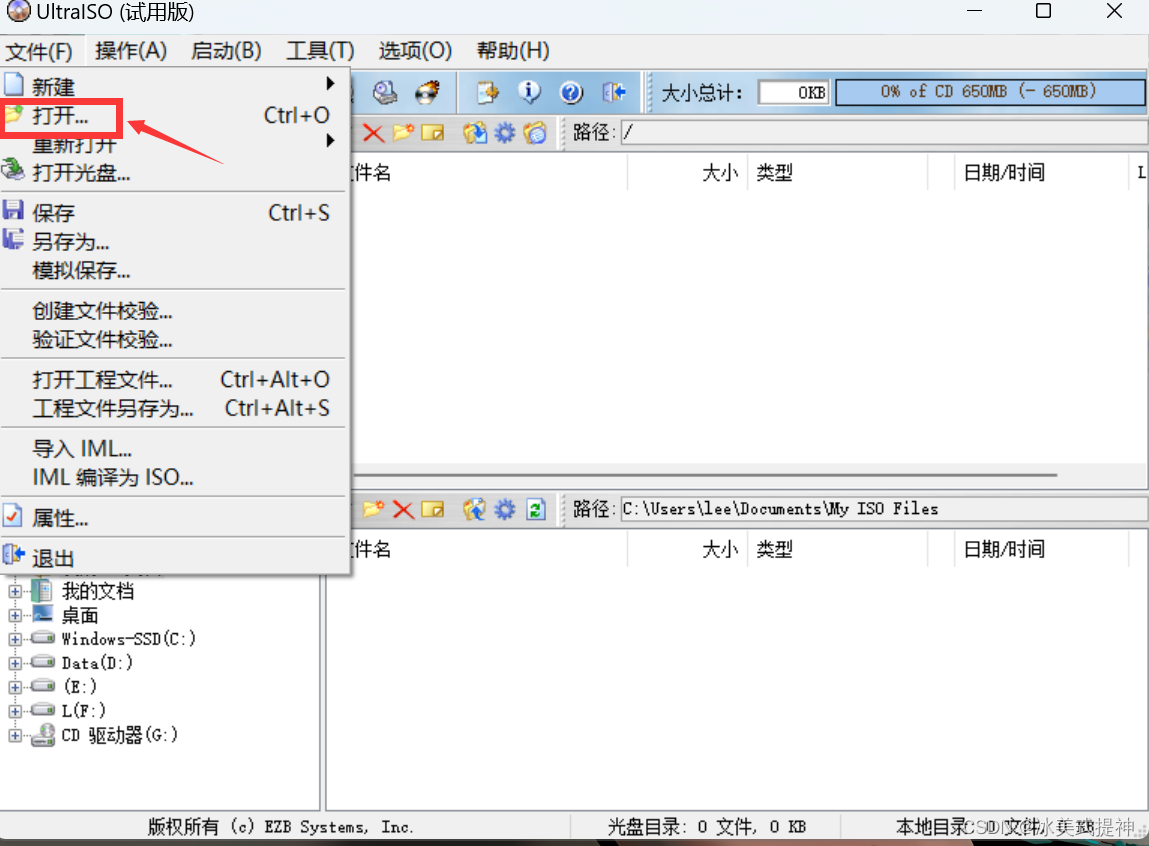The image size is (1149, 846).
Task: Choose 验证文件校验... menu entry
Action: (x=174, y=339)
